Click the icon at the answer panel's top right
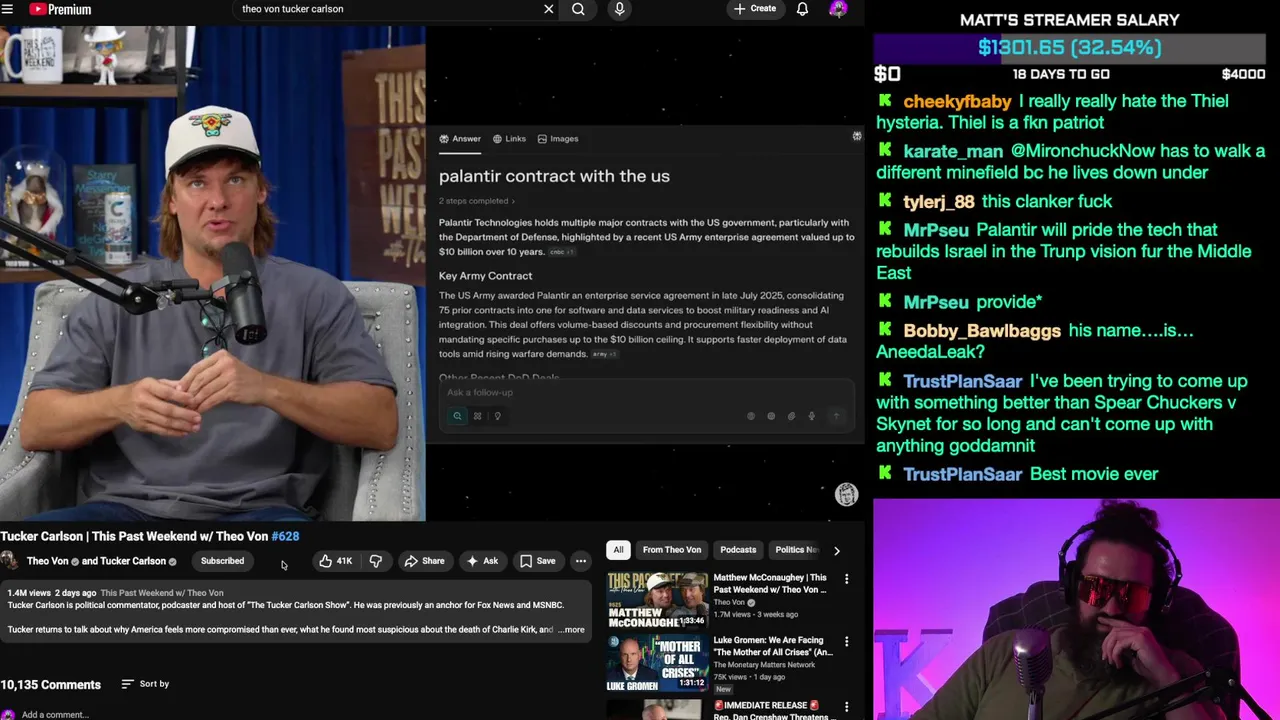Viewport: 1280px width, 720px height. tap(857, 136)
